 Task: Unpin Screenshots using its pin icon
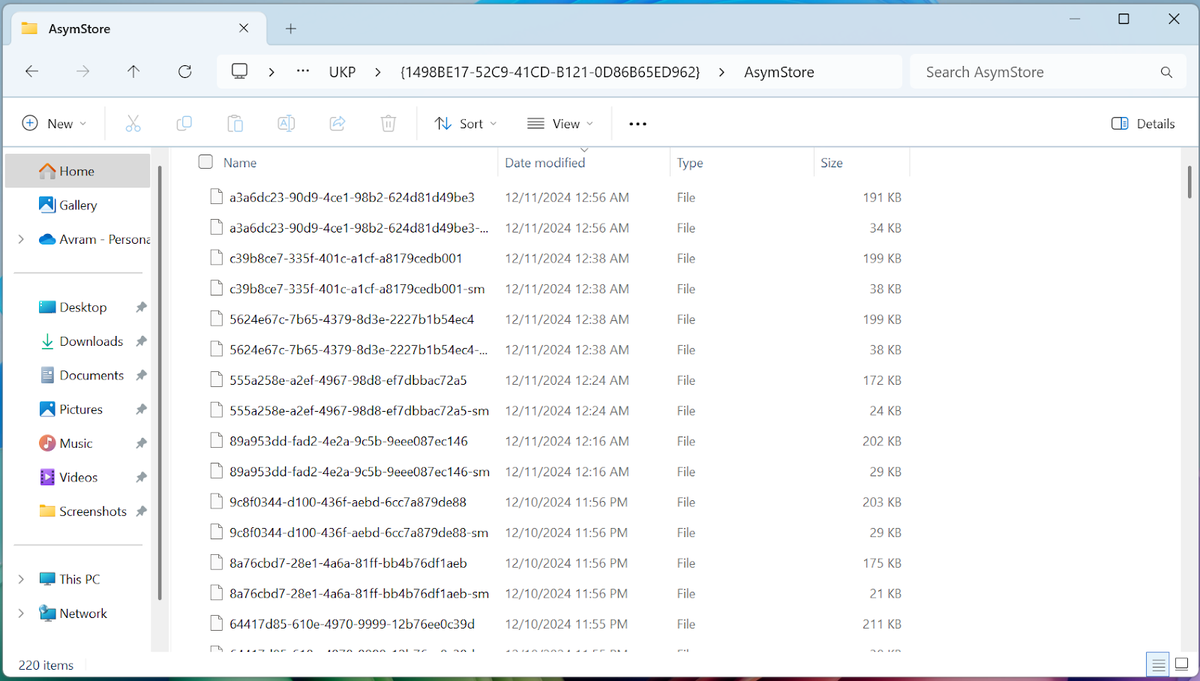click(x=141, y=511)
